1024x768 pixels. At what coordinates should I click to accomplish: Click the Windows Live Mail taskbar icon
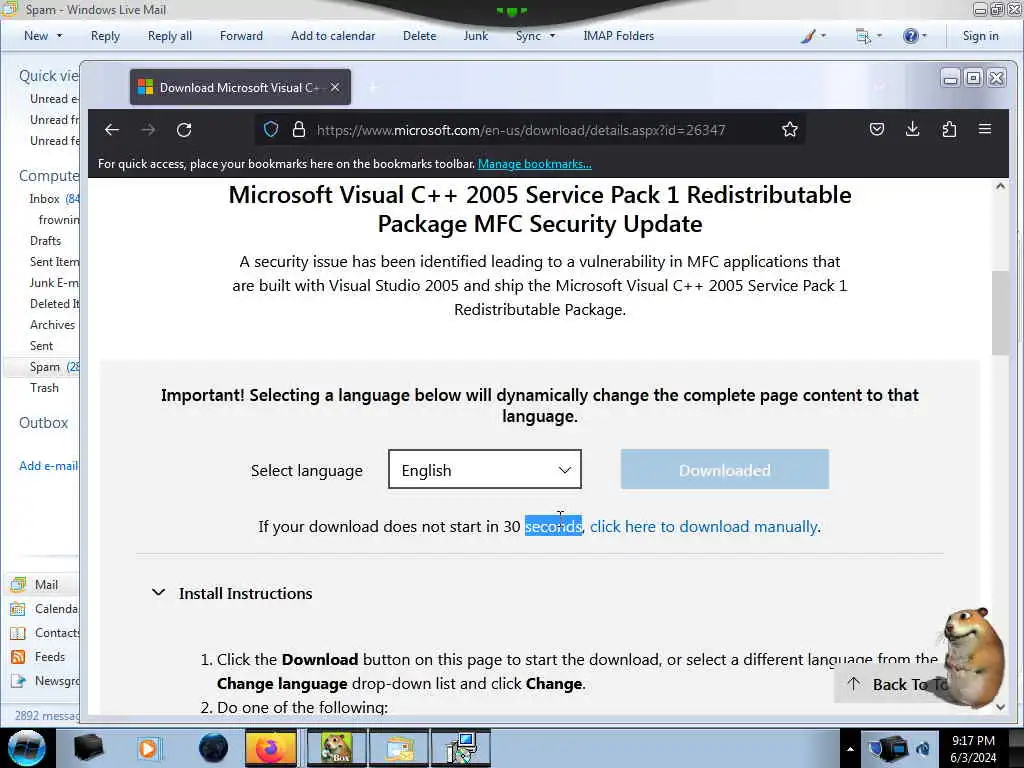398,748
